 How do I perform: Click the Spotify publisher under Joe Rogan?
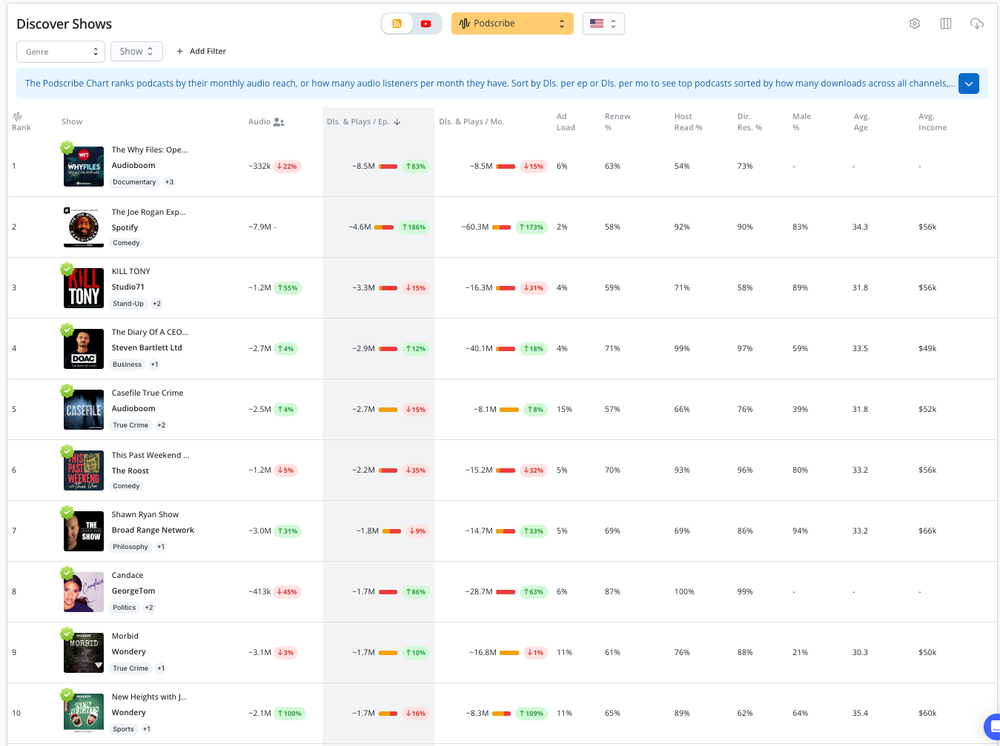click(125, 228)
